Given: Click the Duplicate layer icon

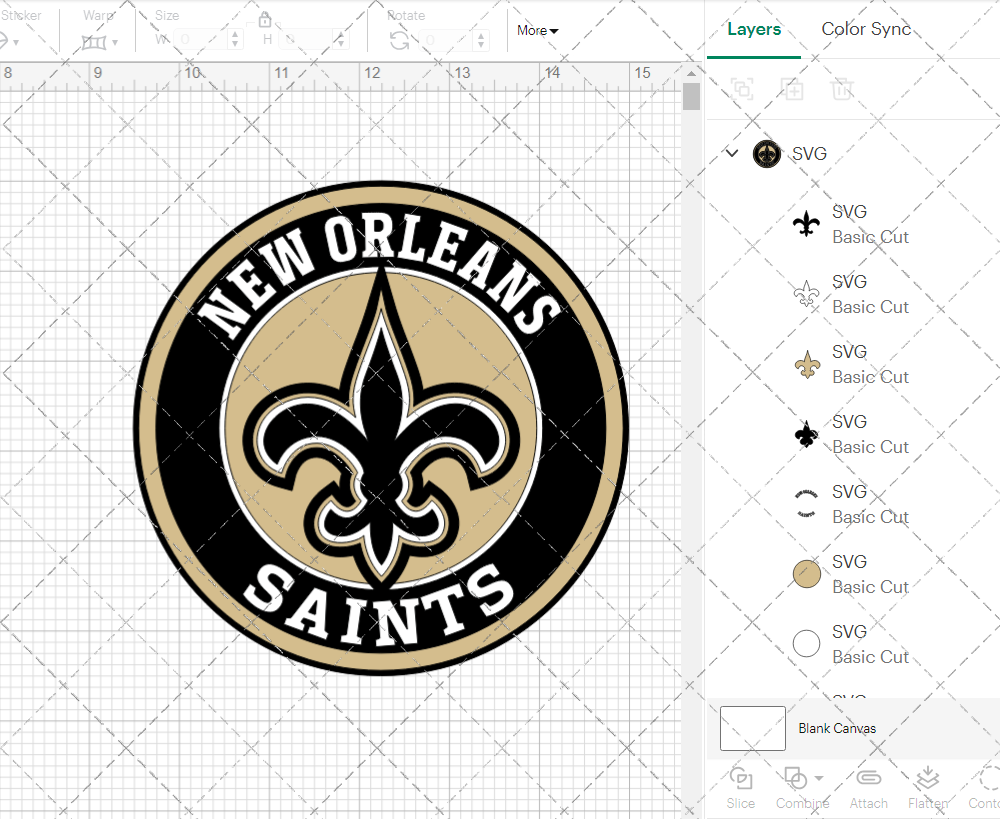Looking at the screenshot, I should coord(793,89).
